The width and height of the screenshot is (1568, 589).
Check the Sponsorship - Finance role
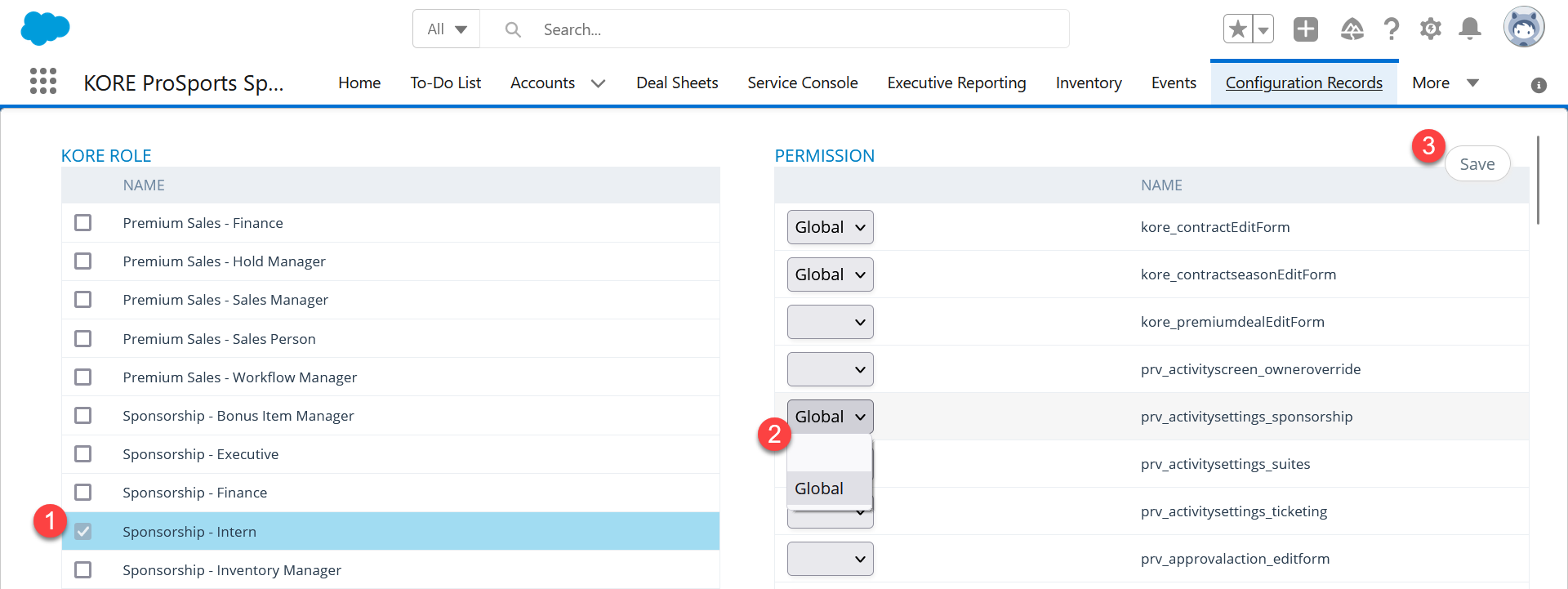[x=82, y=493]
